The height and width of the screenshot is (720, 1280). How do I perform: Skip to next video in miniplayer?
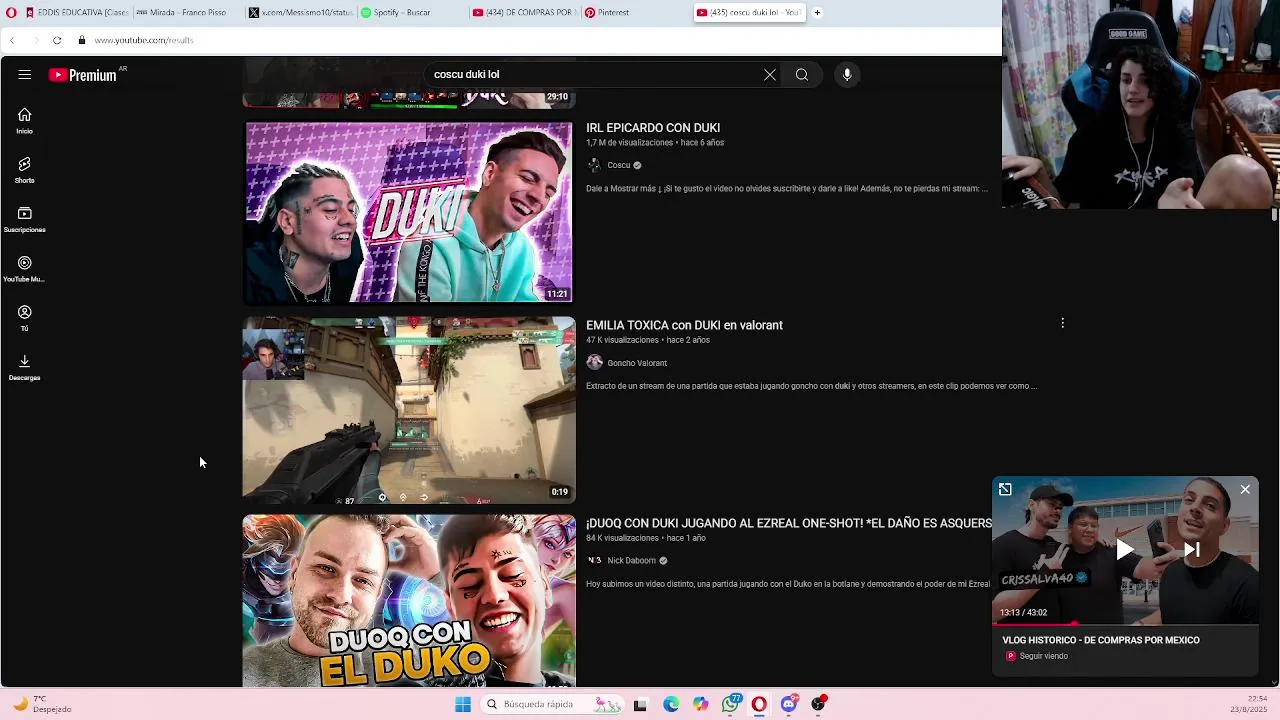pyautogui.click(x=1192, y=549)
